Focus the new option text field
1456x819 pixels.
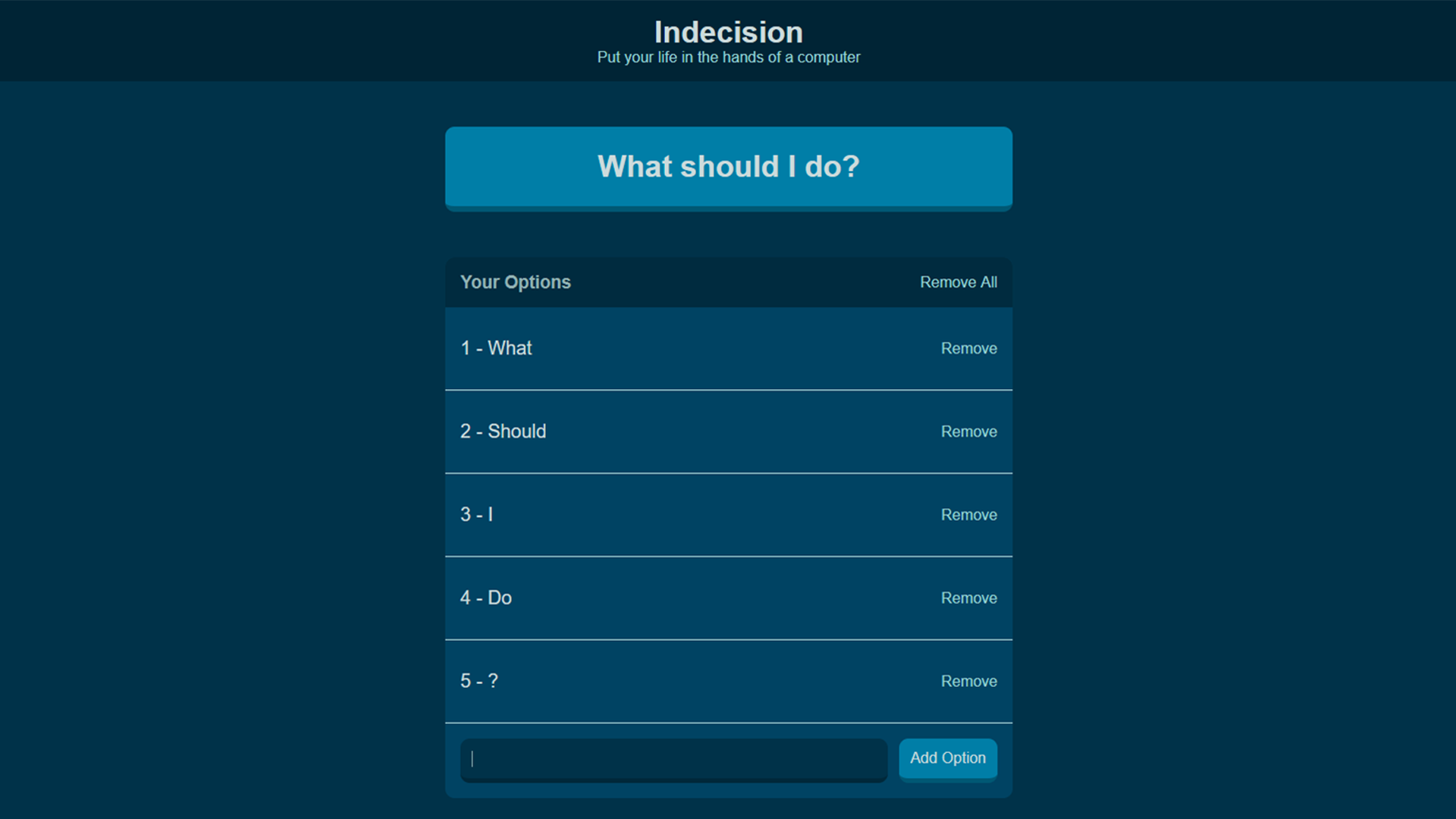(x=673, y=759)
